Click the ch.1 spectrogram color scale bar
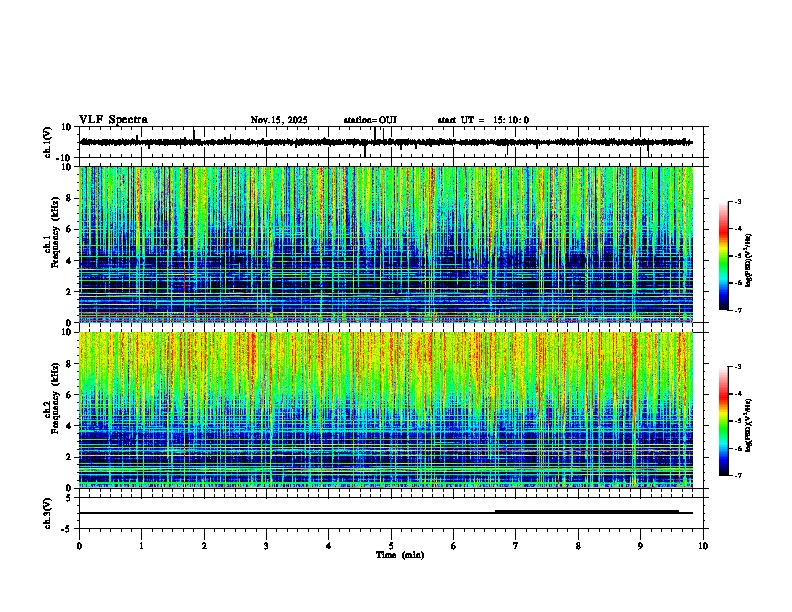Viewport: 792px width, 612px height. pyautogui.click(x=723, y=256)
